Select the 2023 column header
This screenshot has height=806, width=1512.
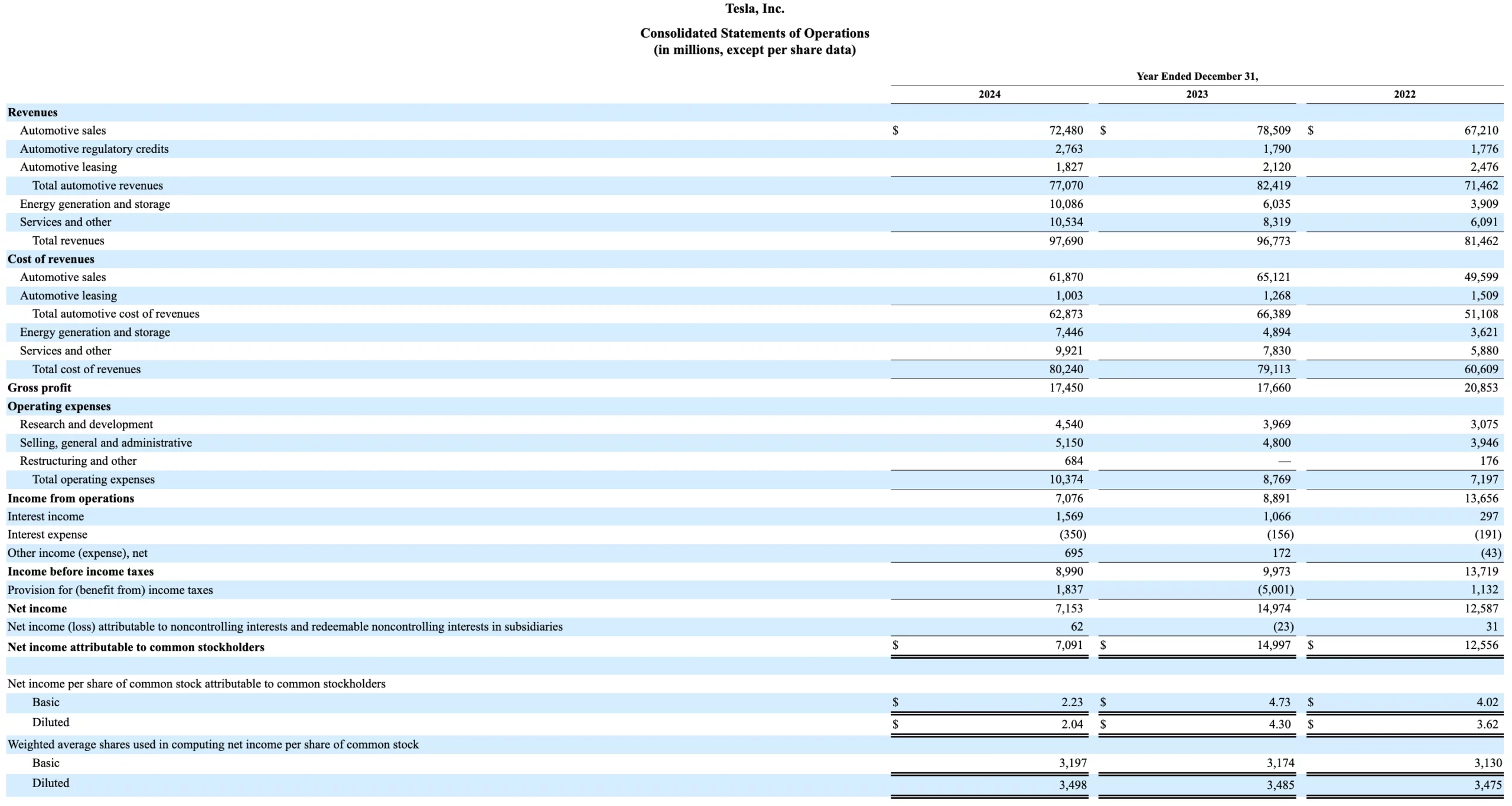[1197, 94]
